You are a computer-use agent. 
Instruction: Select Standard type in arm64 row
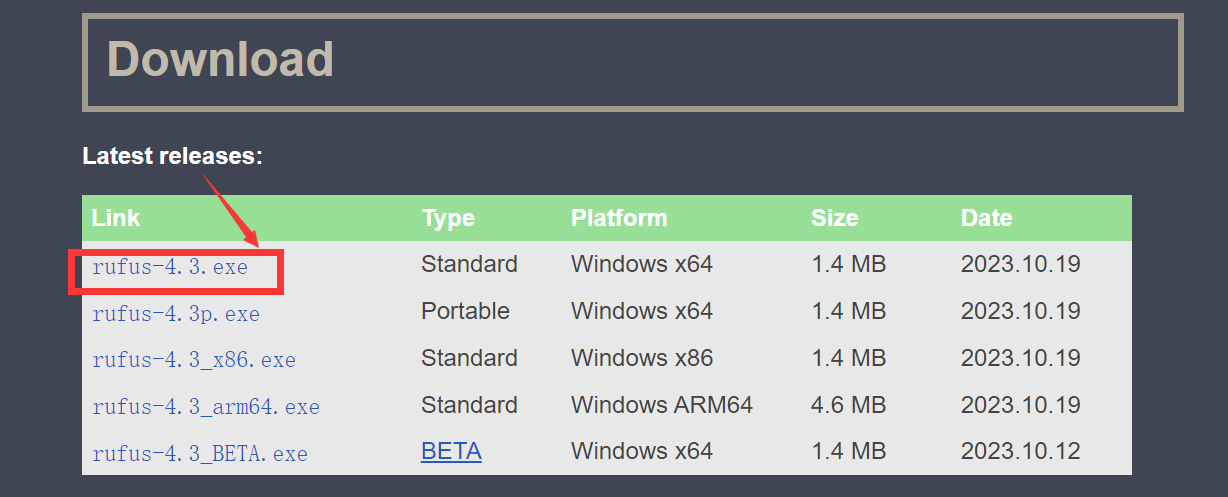(469, 405)
